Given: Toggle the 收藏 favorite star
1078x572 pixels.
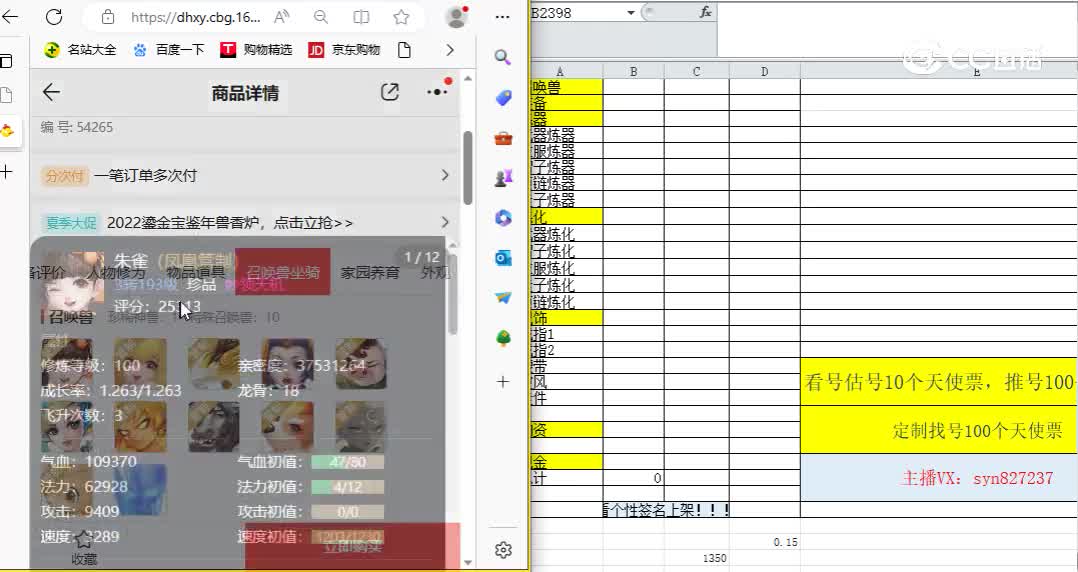Looking at the screenshot, I should pyautogui.click(x=84, y=547).
